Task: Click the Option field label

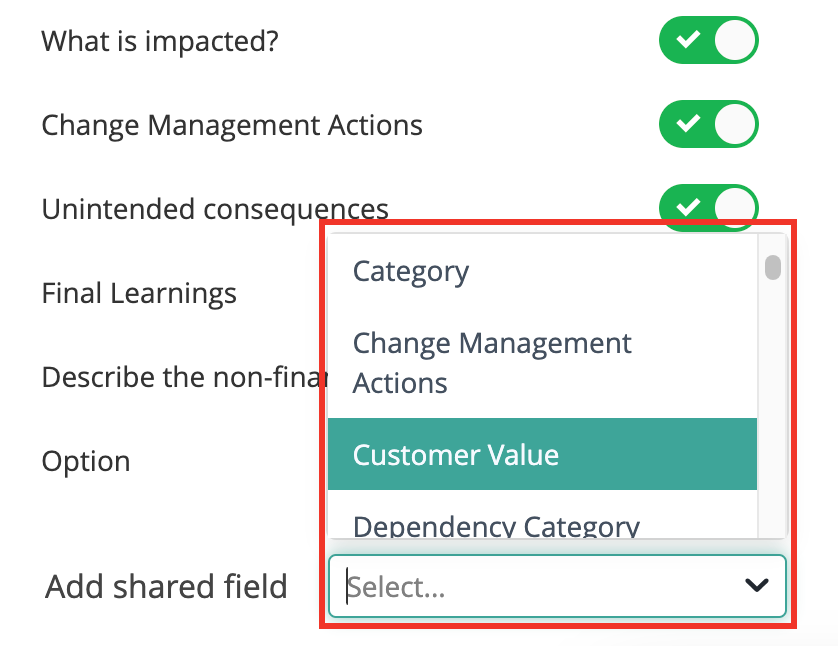Action: coord(86,461)
